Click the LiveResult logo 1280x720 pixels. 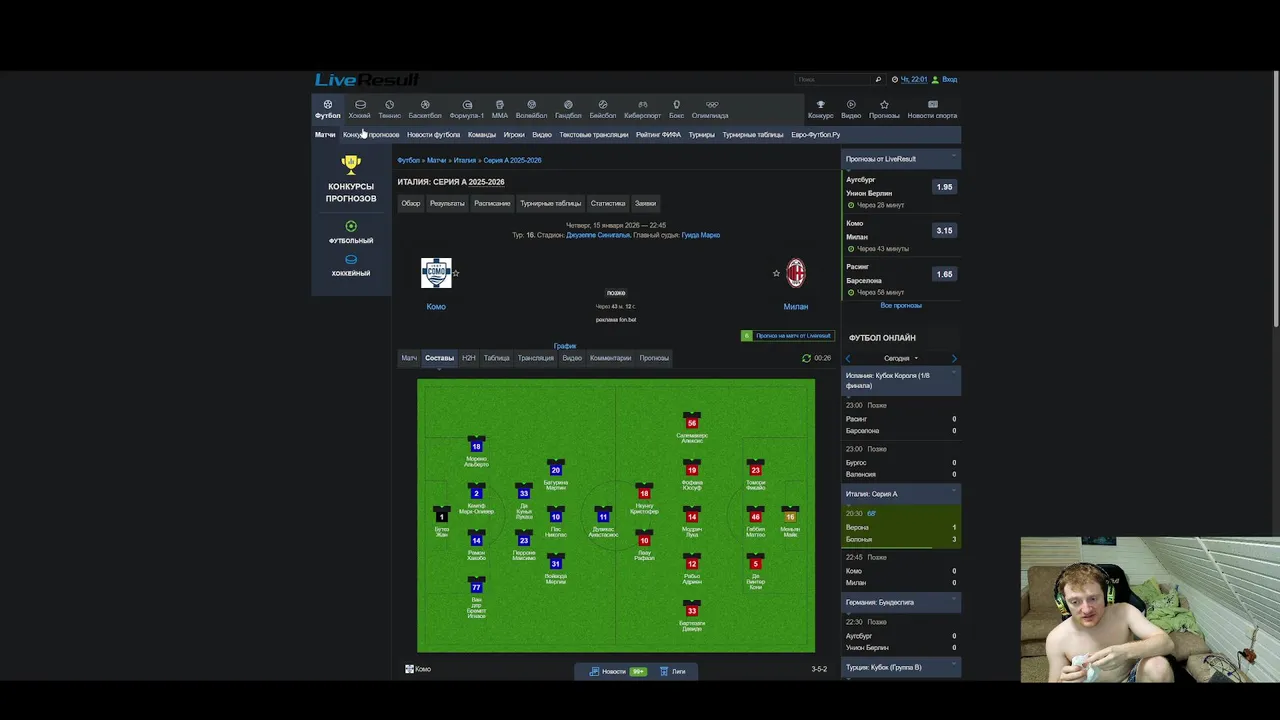click(367, 80)
